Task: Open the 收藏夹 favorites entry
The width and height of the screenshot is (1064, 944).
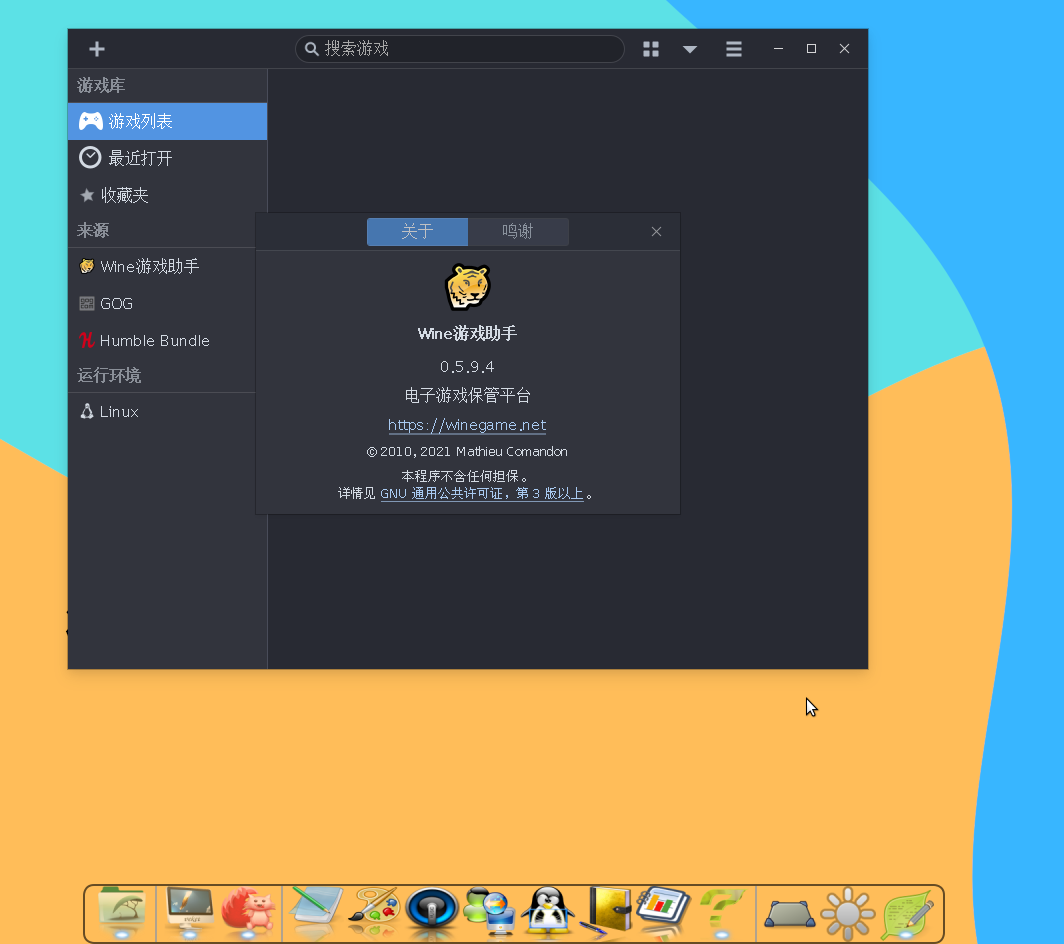Action: click(168, 195)
